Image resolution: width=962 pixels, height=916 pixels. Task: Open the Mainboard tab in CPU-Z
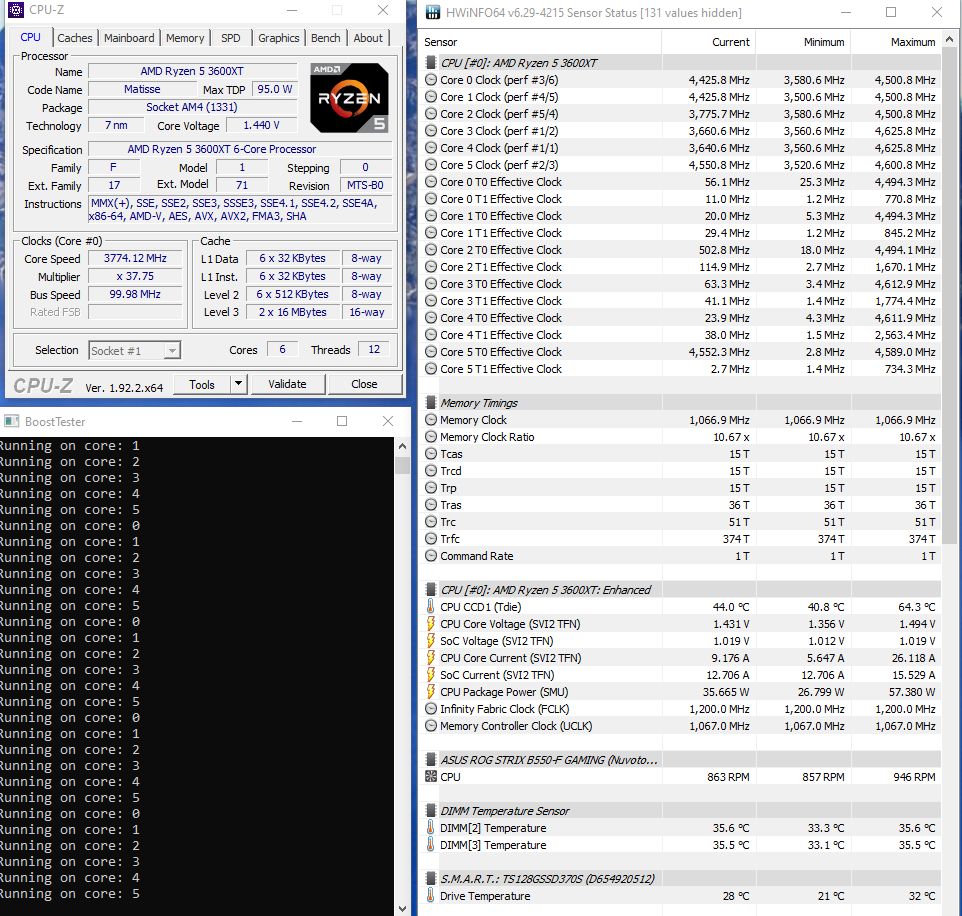(129, 38)
